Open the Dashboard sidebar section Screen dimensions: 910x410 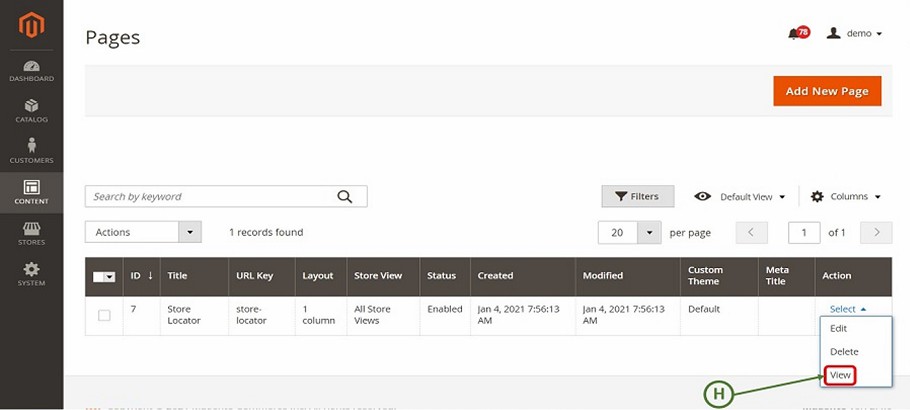pyautogui.click(x=31, y=71)
